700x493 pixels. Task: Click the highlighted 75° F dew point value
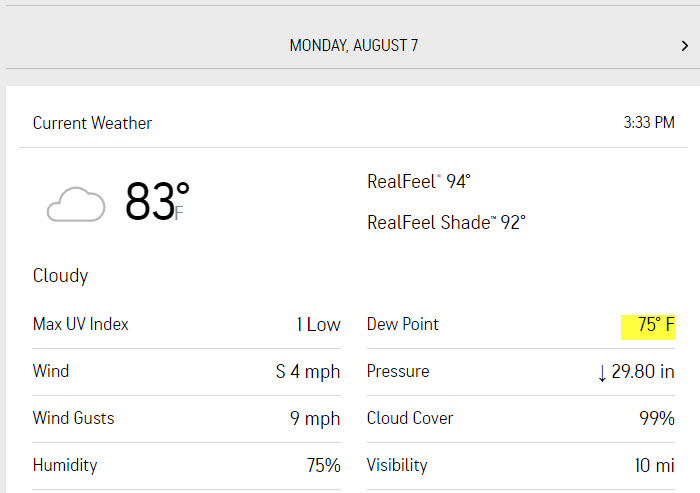[x=647, y=327]
